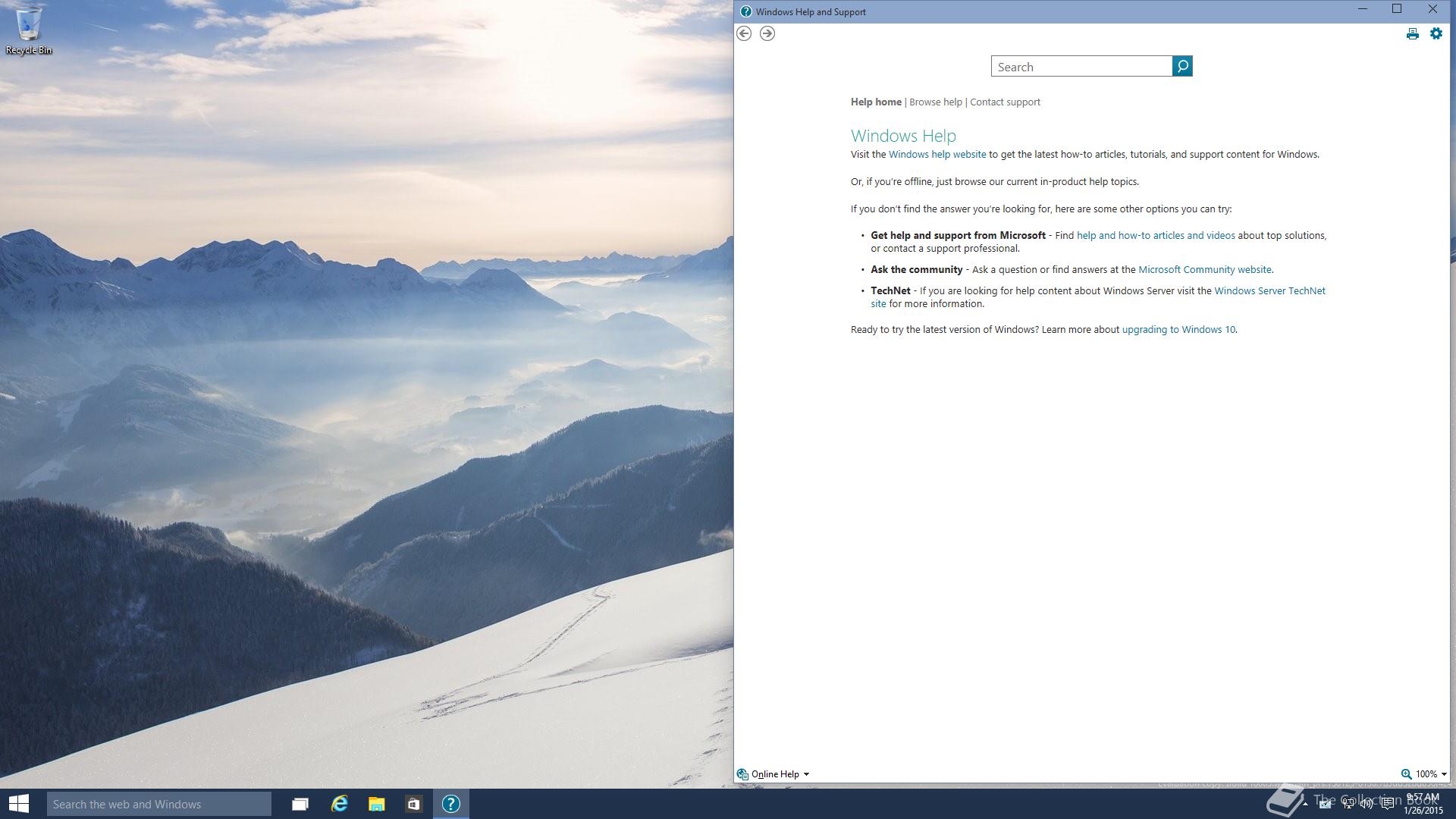
Task: Focus the Search the web and Windows box
Action: pyautogui.click(x=159, y=804)
